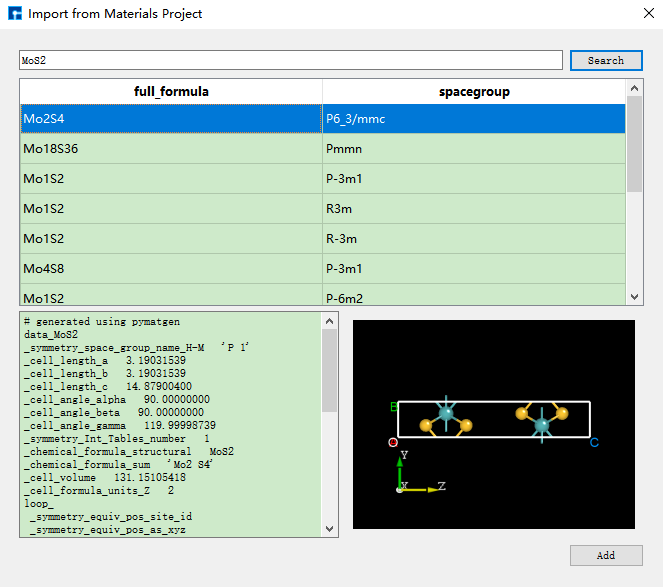
Task: Sort by the full_formula column header
Action: pyautogui.click(x=171, y=92)
